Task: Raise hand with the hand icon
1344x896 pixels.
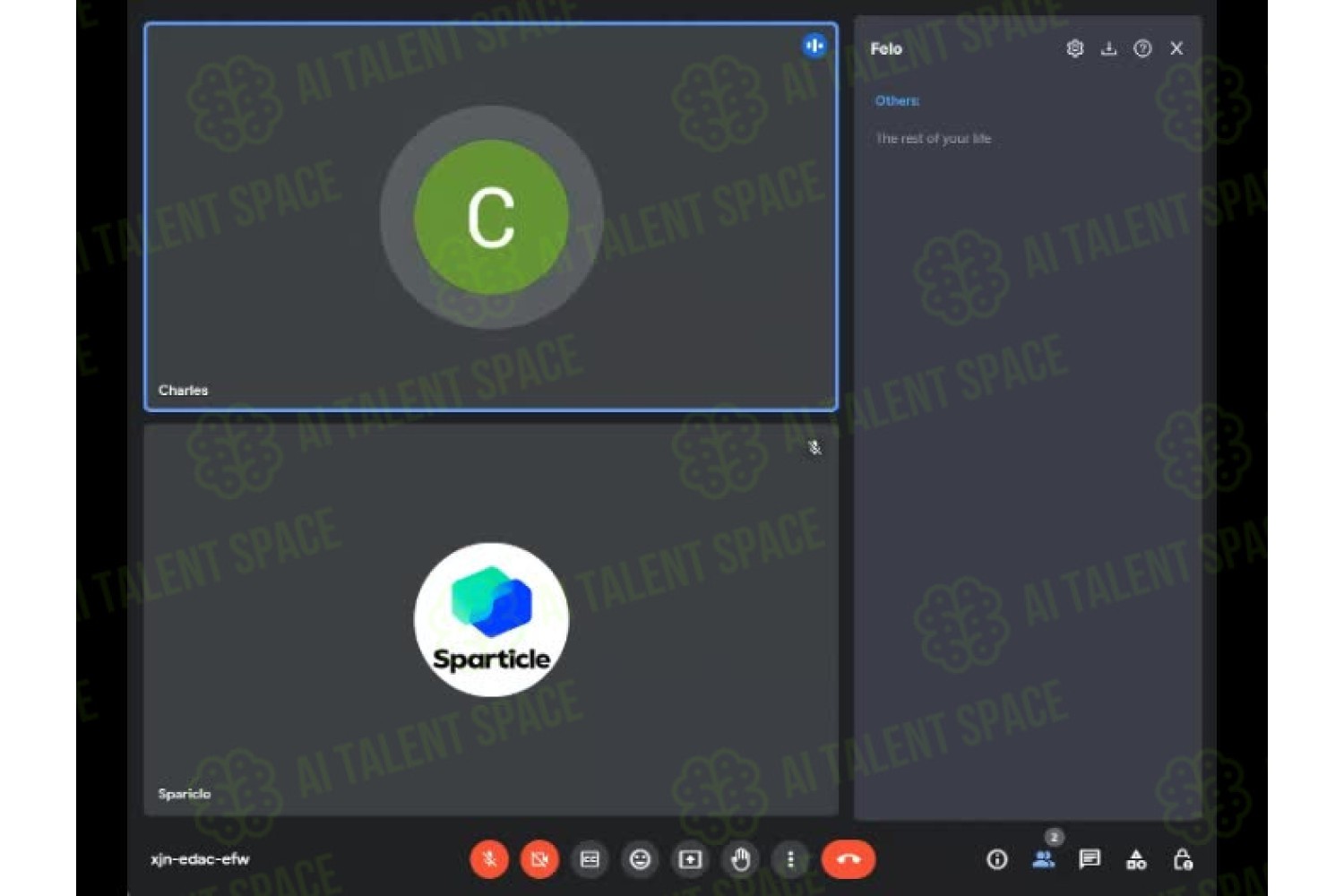Action: 740,859
